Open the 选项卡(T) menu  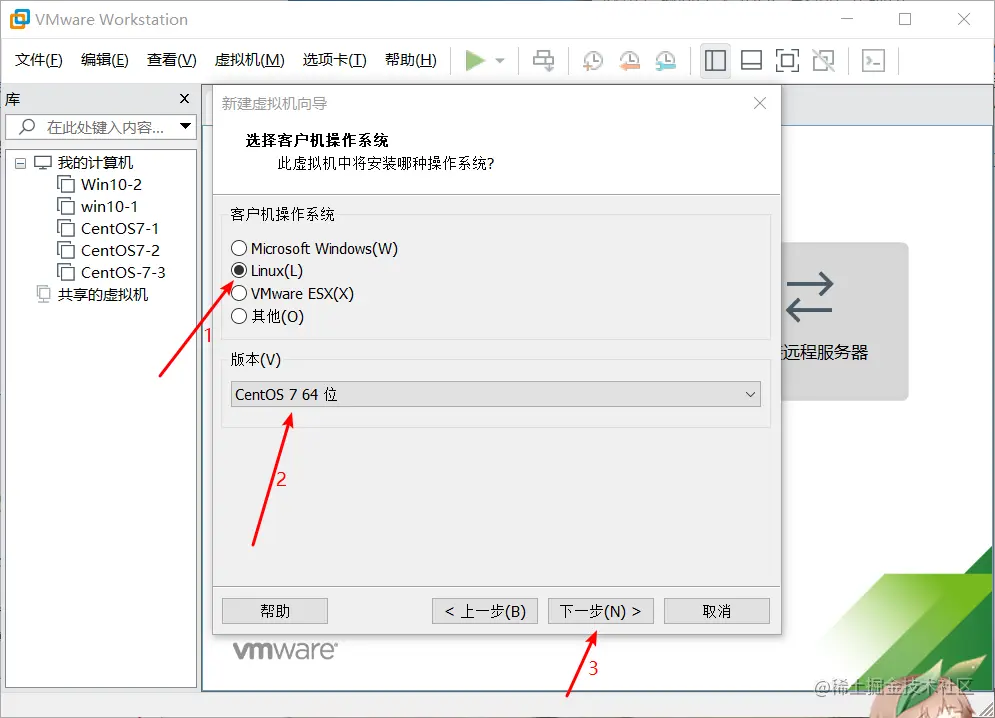pos(334,60)
